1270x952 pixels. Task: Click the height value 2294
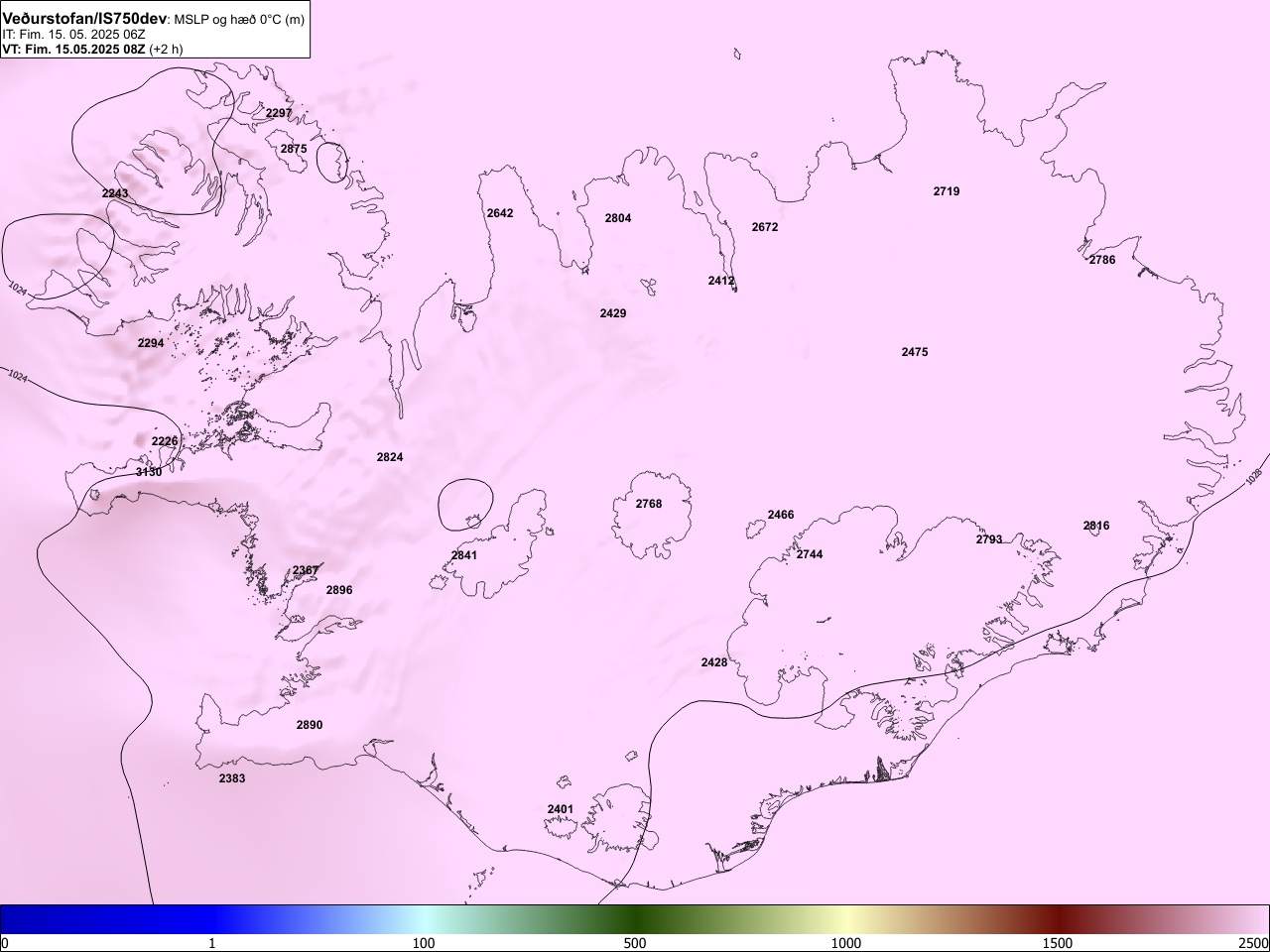(151, 343)
